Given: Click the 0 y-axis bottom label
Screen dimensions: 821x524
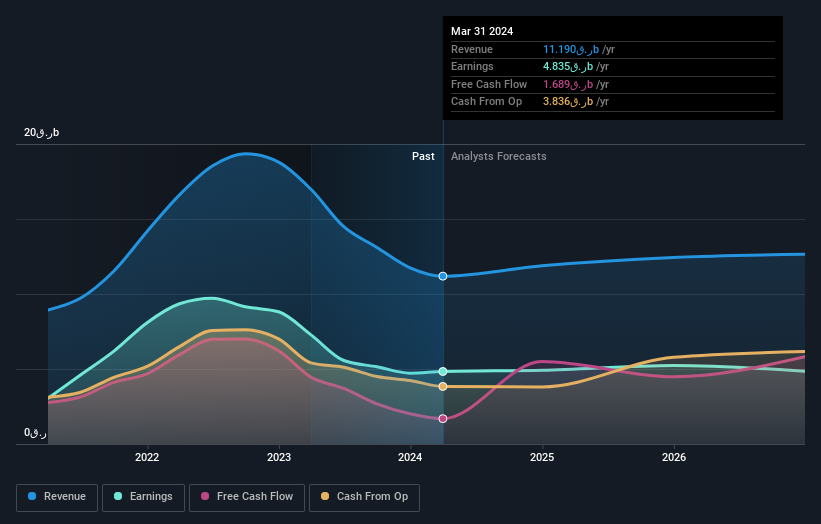Looking at the screenshot, I should pos(35,433).
